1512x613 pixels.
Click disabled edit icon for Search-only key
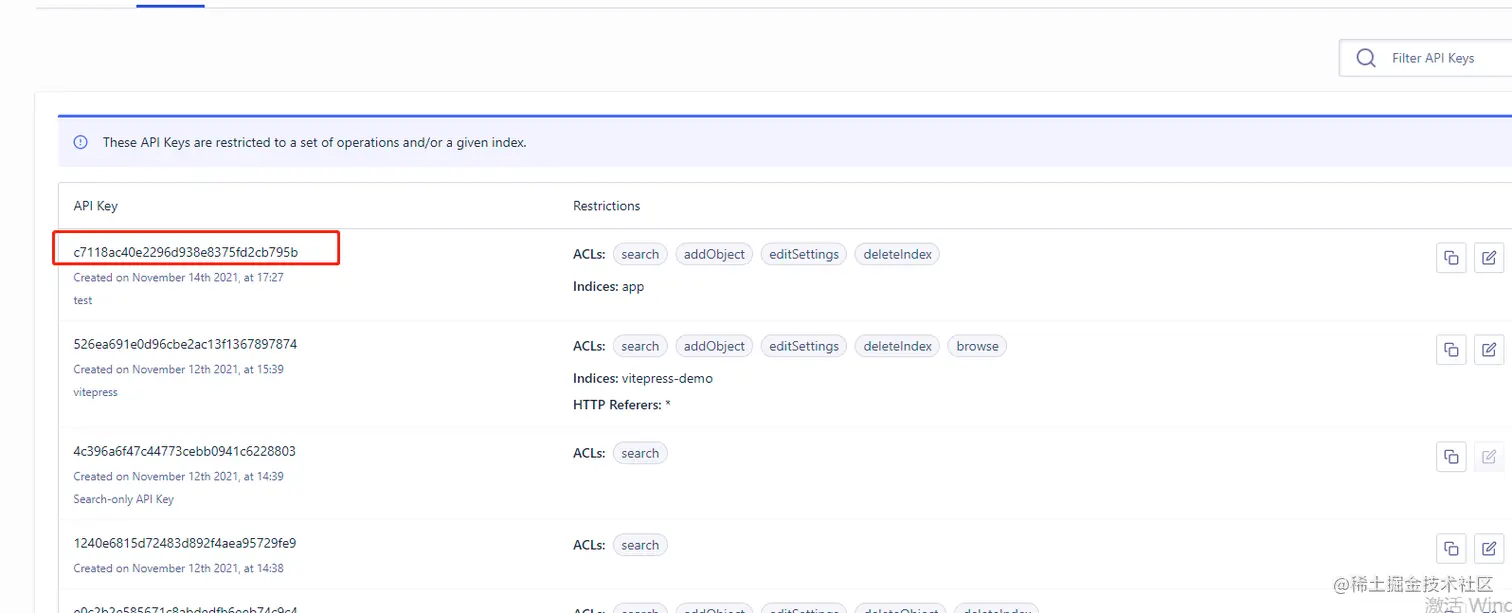click(1489, 457)
